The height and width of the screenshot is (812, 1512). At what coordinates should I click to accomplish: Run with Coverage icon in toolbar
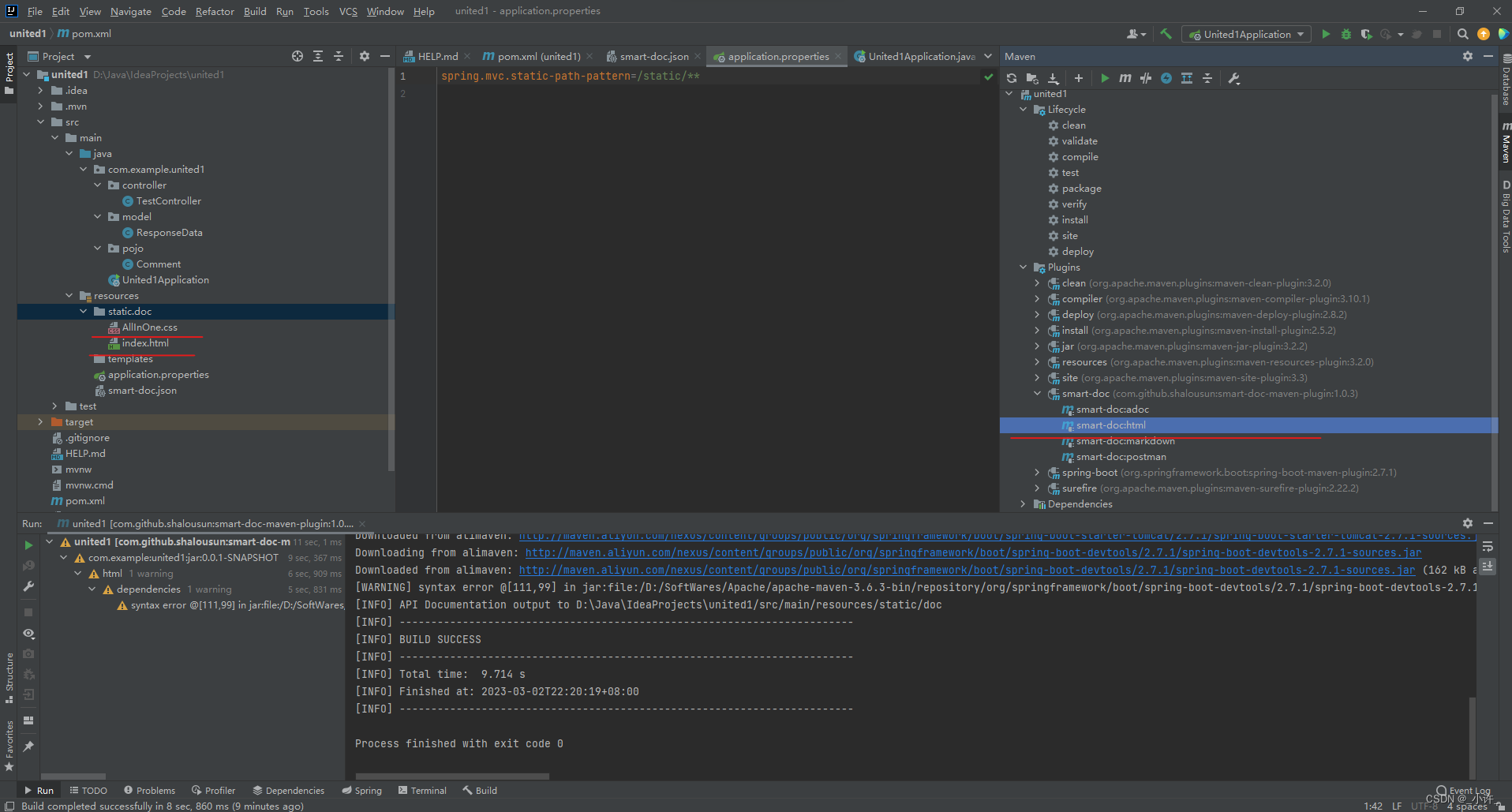click(x=1366, y=34)
